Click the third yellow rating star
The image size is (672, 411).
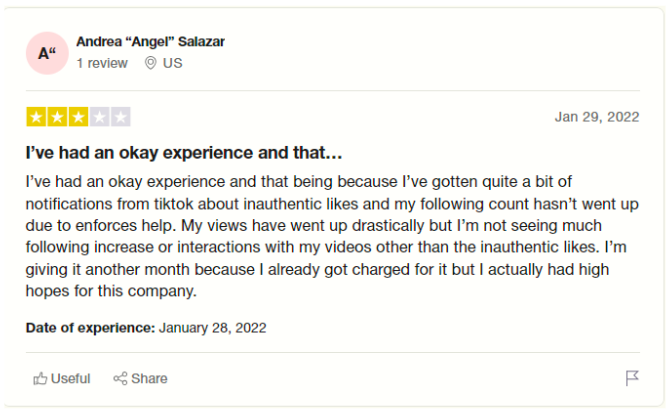pyautogui.click(x=78, y=117)
